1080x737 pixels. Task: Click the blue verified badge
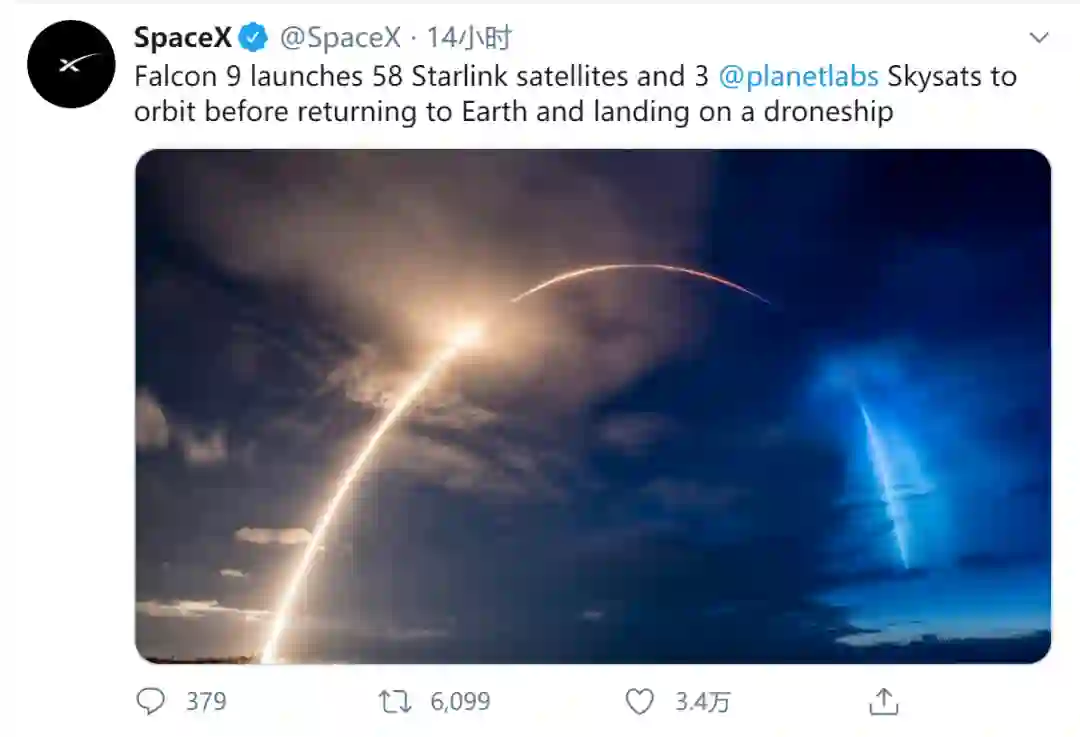pos(254,38)
